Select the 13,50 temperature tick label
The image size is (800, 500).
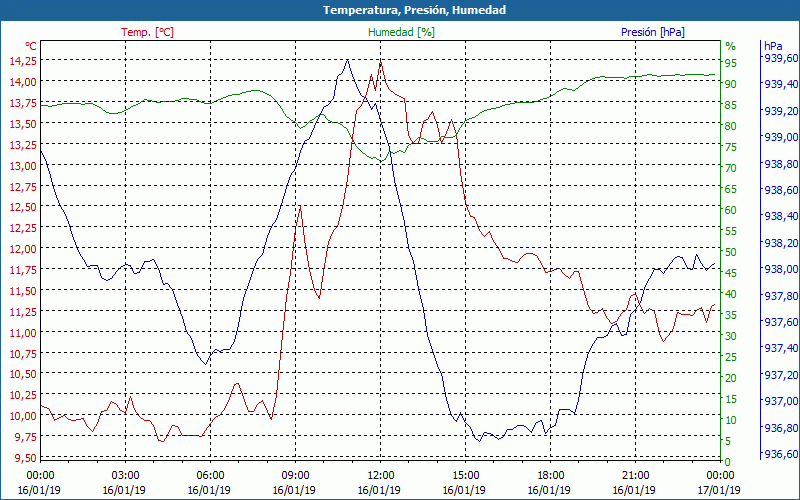click(23, 123)
